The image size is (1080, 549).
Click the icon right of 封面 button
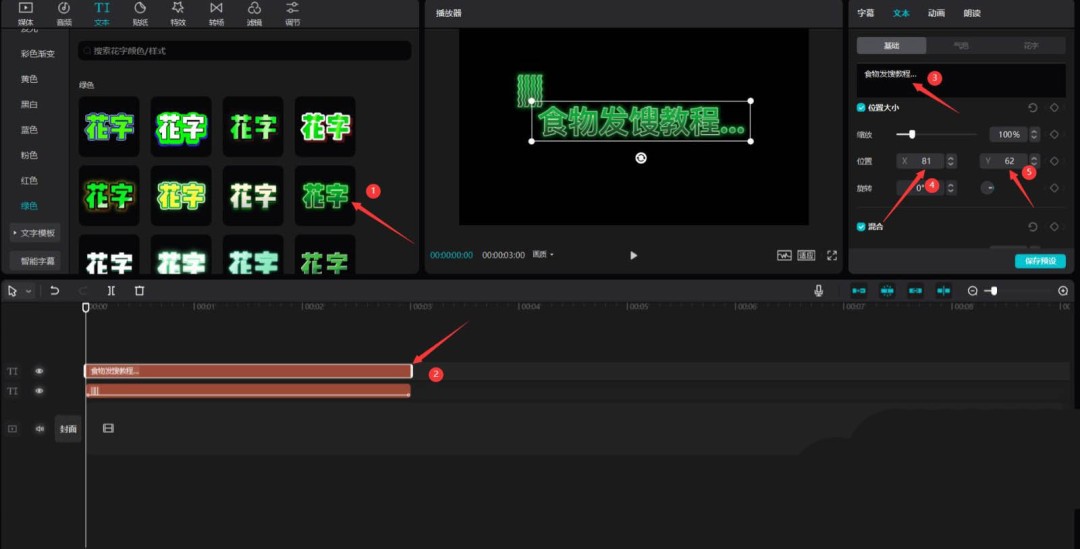pos(108,428)
